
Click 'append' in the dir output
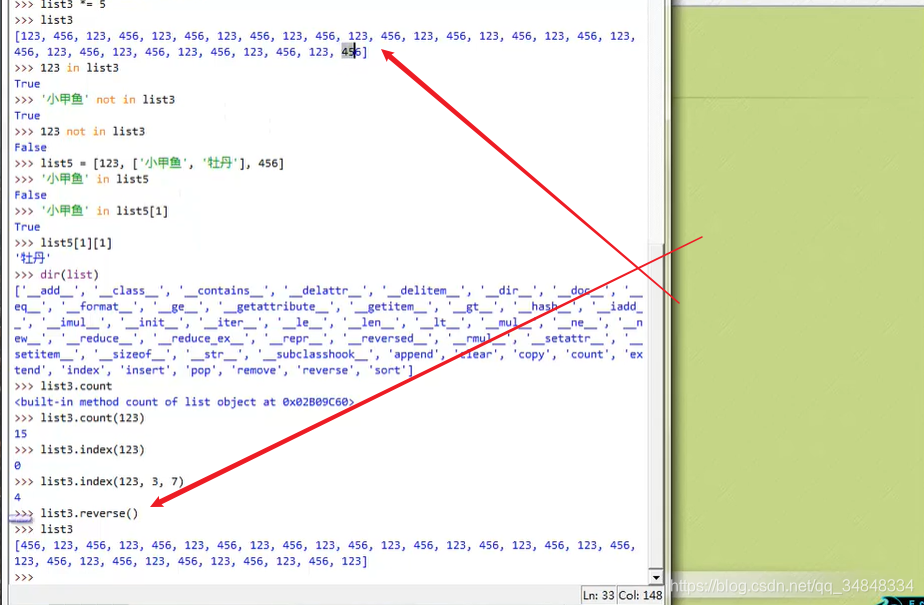(x=414, y=354)
